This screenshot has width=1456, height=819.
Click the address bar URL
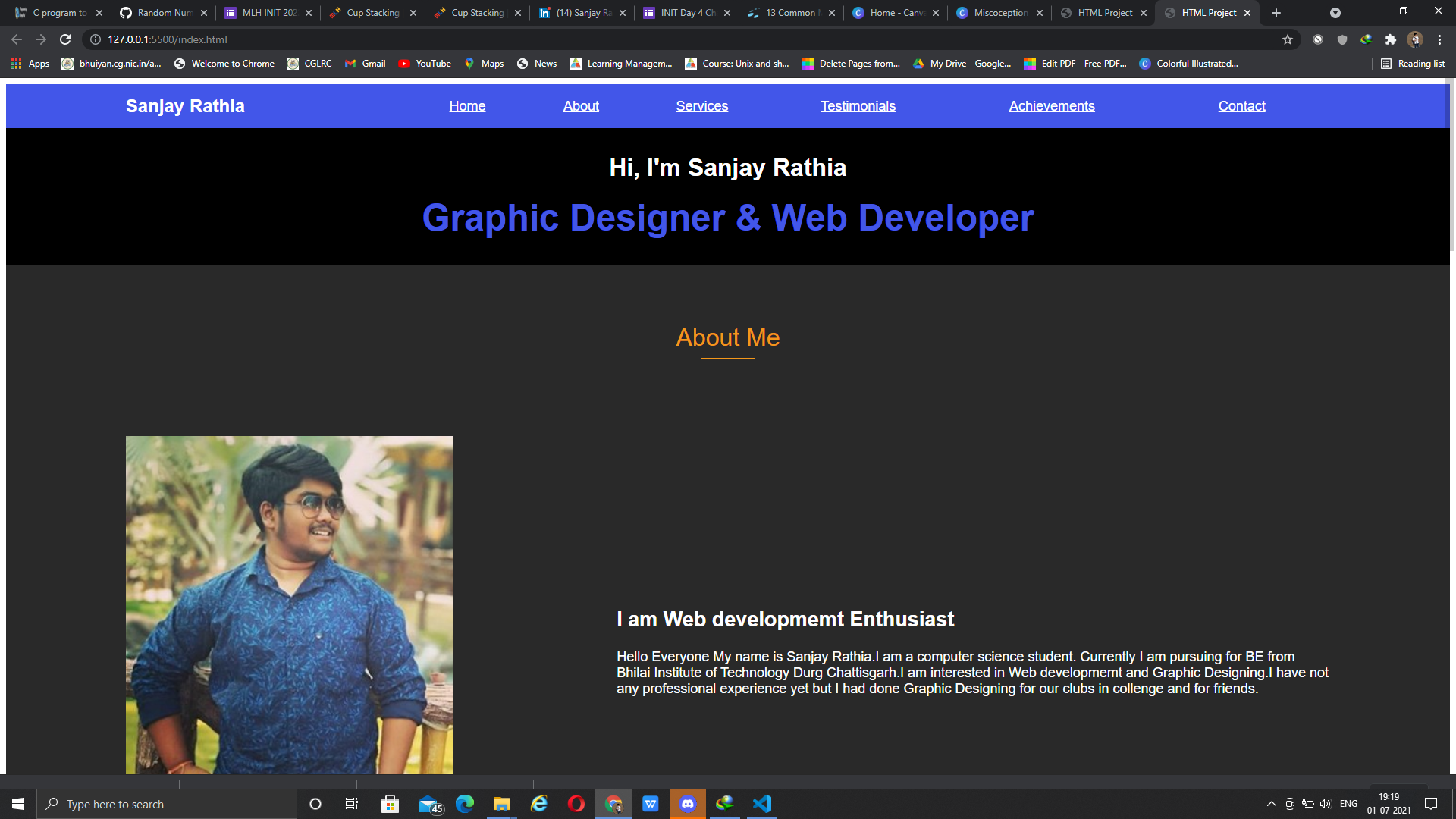(x=167, y=39)
